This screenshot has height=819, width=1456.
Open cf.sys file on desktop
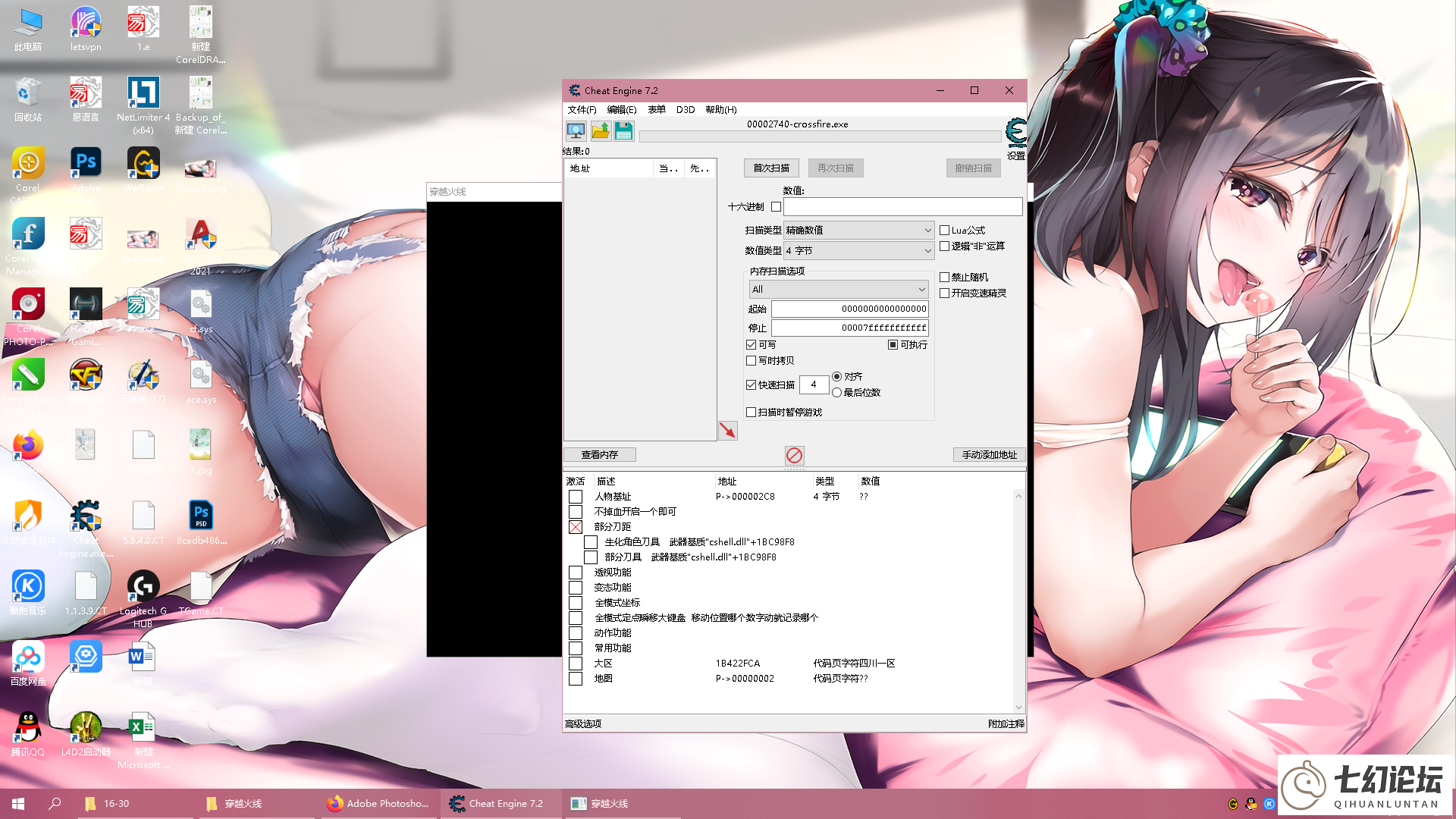point(201,311)
